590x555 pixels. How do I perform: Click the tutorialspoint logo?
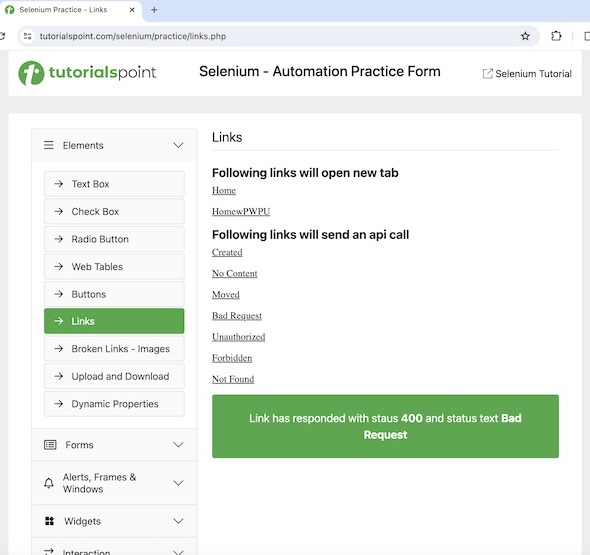[87, 73]
